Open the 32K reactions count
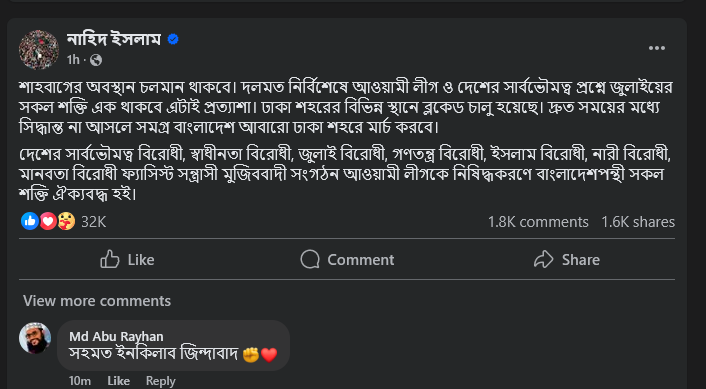 click(x=93, y=222)
